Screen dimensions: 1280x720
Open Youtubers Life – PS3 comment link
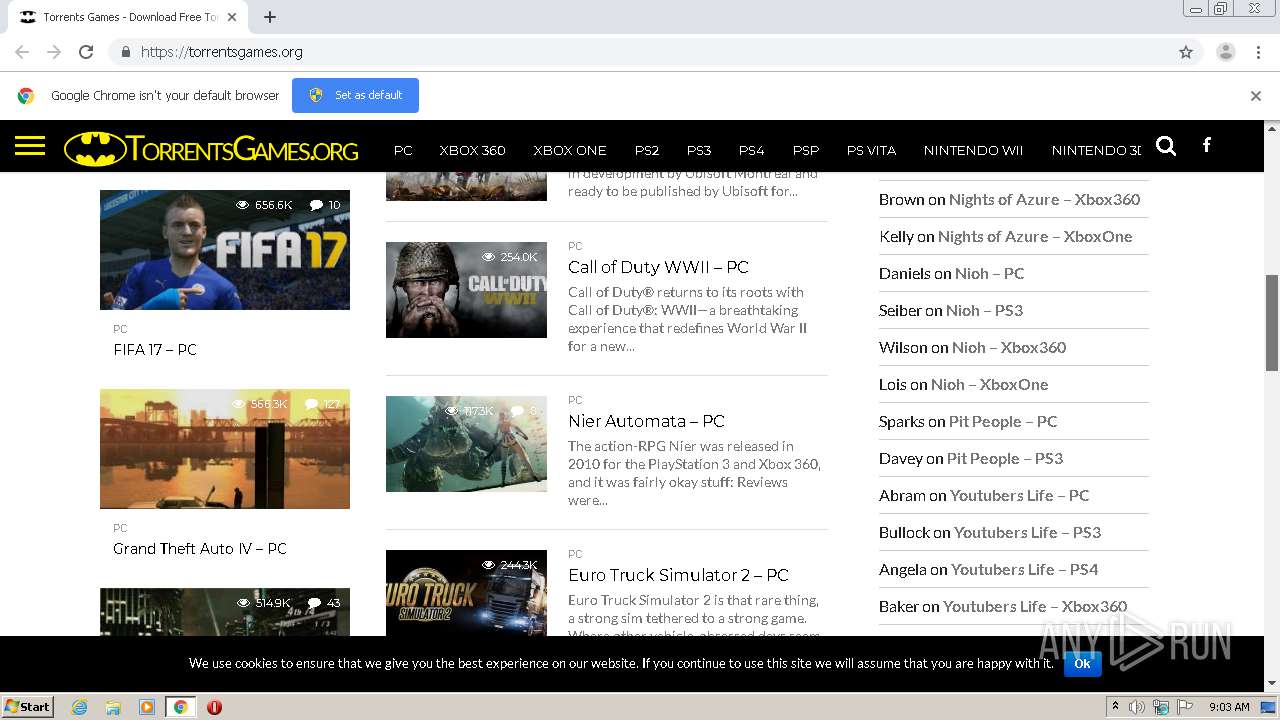1027,532
